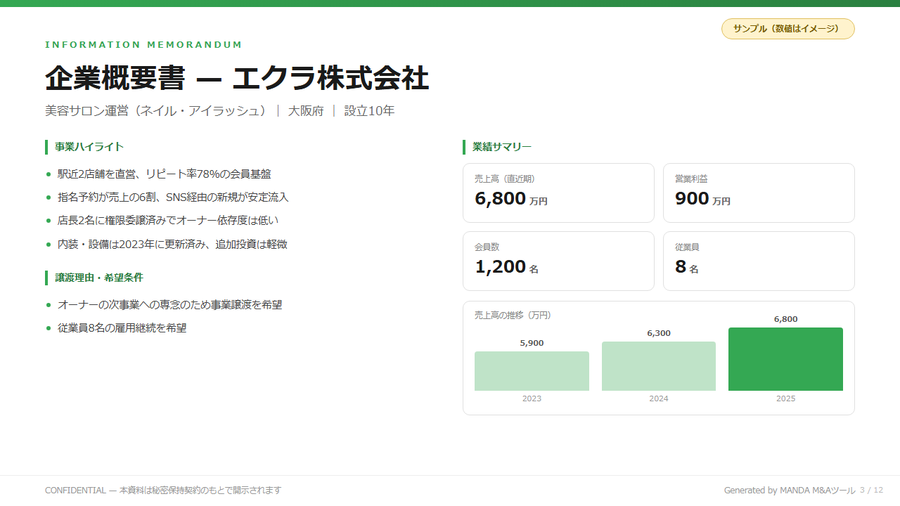Click 設立10年 in the subtitle line
Screen dimensions: 900x506
pos(369,111)
